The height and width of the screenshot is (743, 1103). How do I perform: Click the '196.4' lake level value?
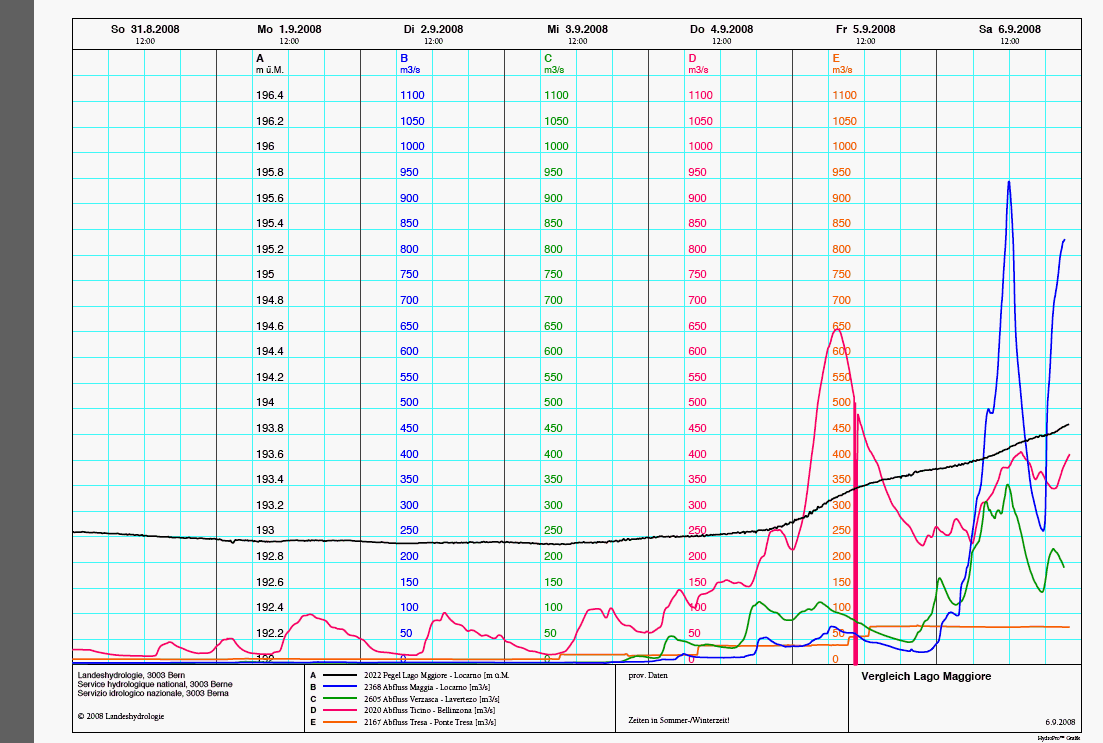(270, 95)
